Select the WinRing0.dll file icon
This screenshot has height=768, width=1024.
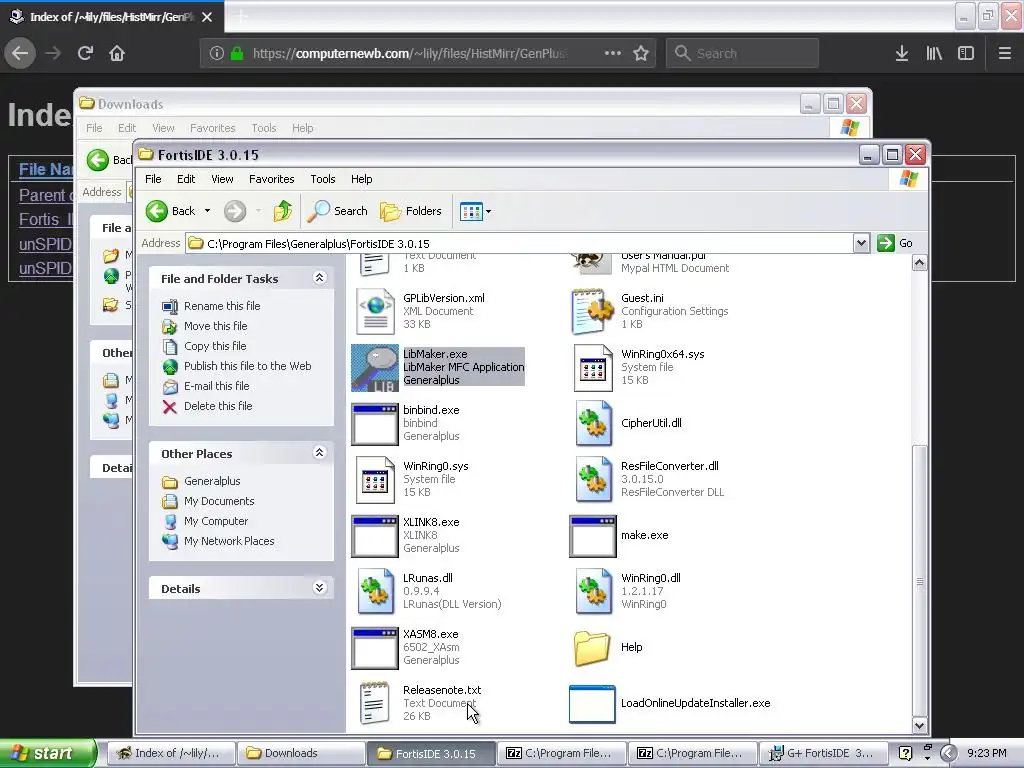pyautogui.click(x=593, y=592)
